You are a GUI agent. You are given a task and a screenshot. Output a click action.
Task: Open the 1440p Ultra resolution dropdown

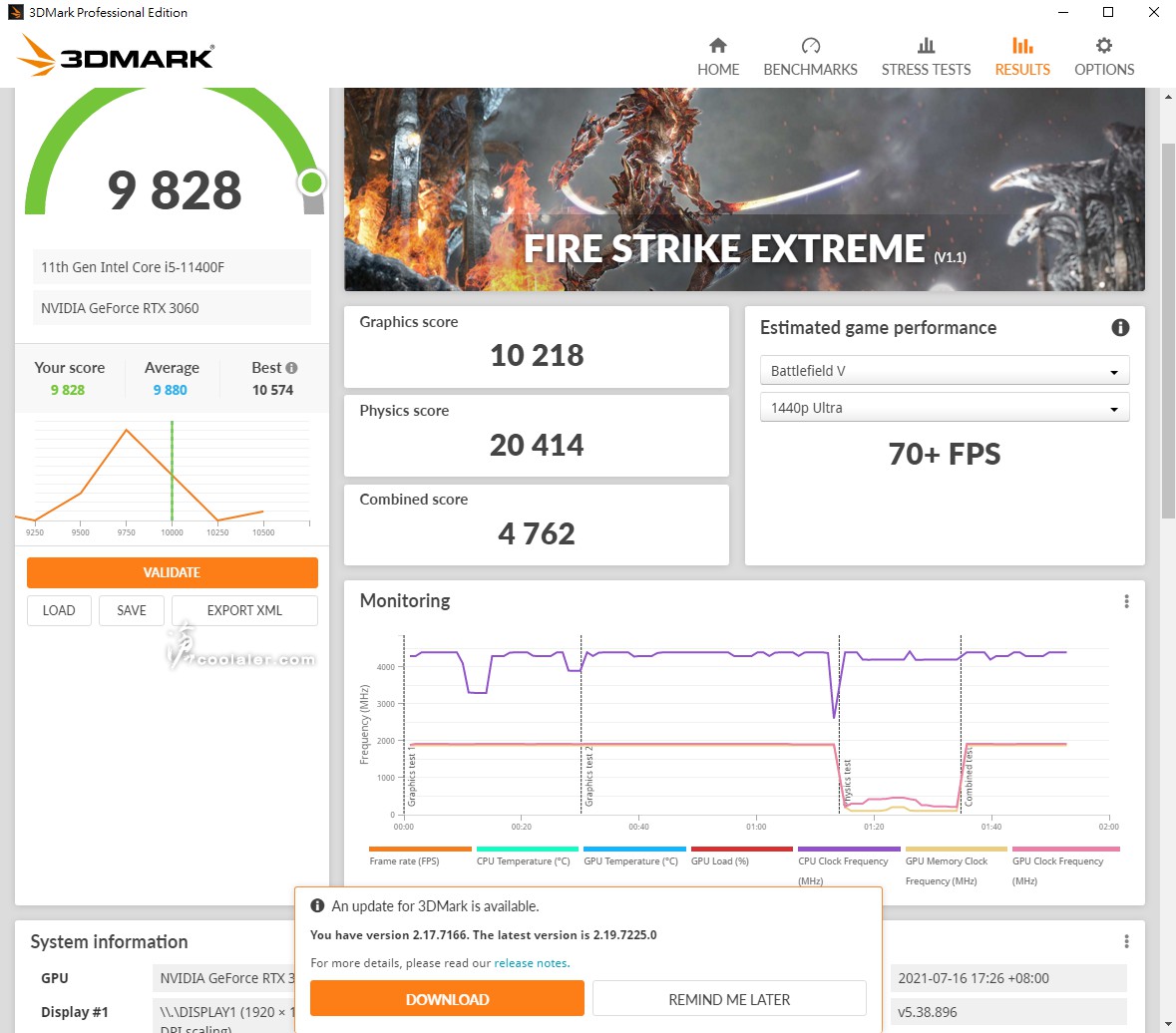pos(945,408)
